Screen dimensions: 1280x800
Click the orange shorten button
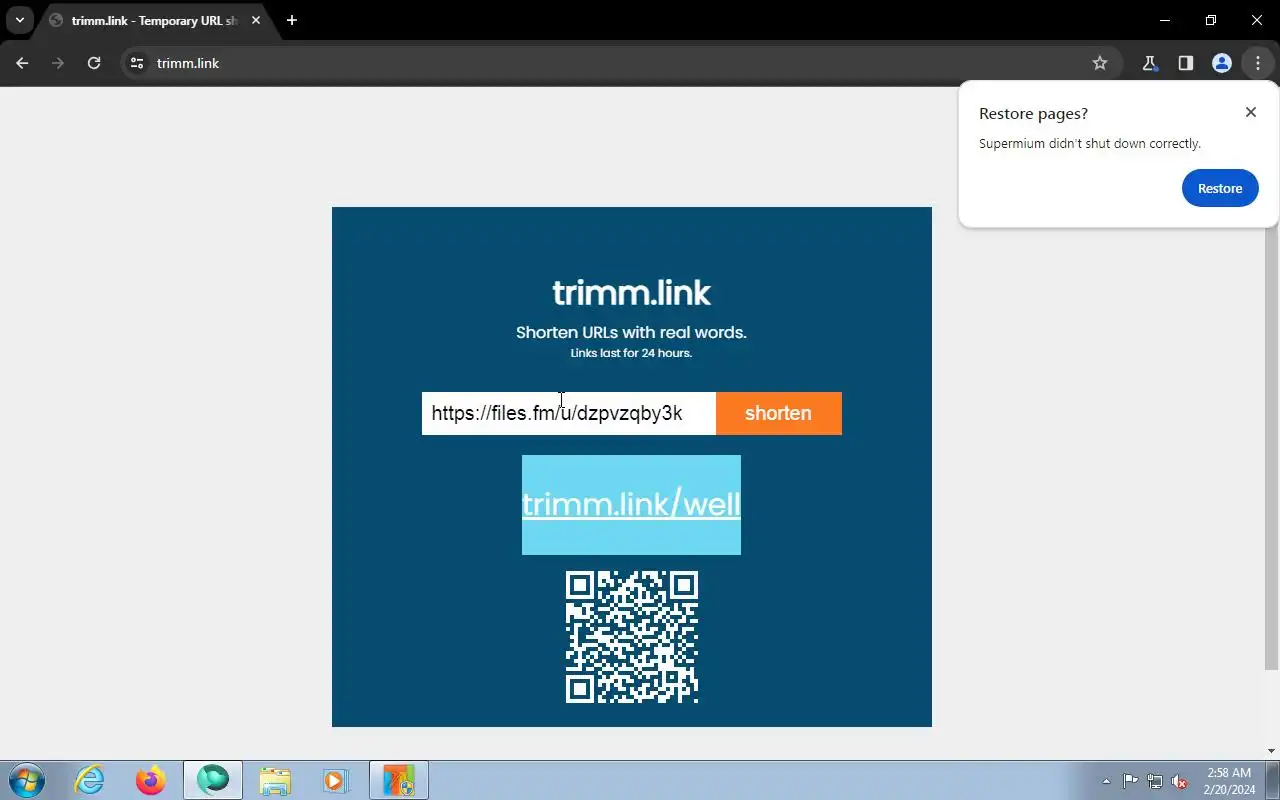778,413
